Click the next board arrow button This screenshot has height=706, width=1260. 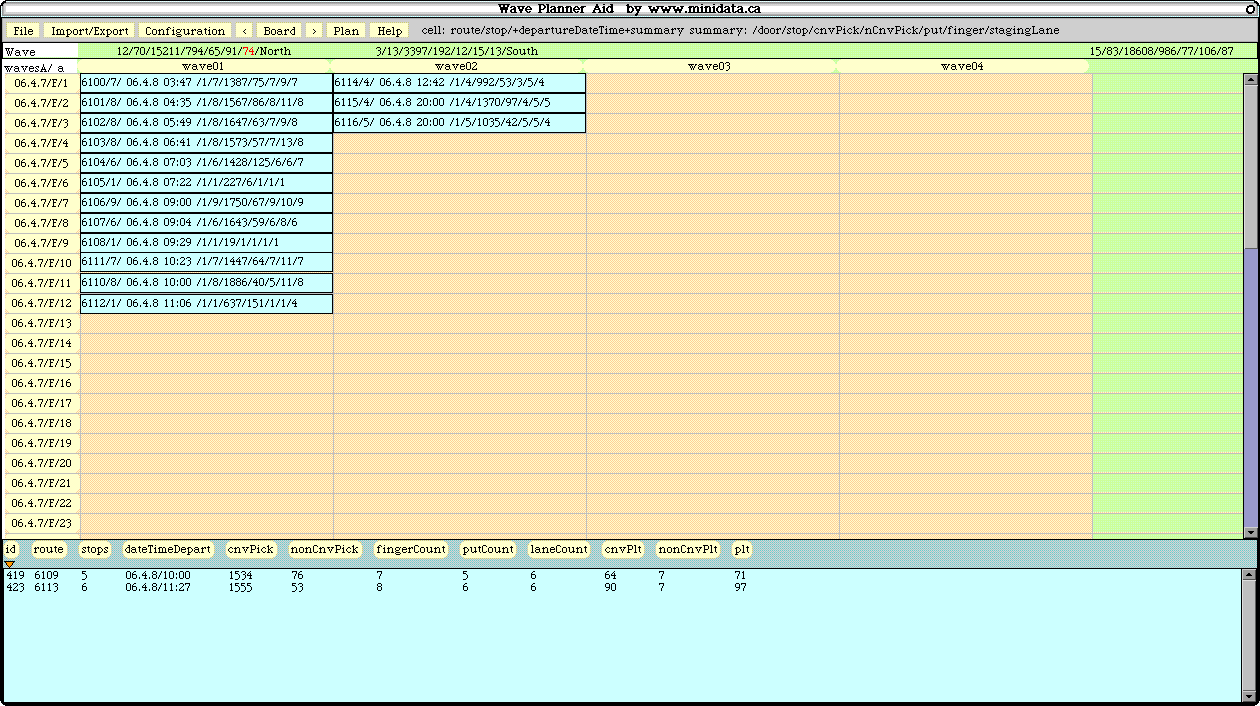point(314,31)
